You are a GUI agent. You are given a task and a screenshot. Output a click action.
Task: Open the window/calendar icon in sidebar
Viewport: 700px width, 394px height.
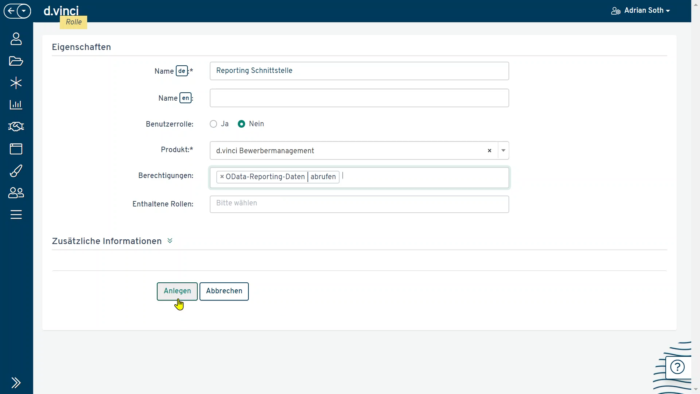click(16, 149)
